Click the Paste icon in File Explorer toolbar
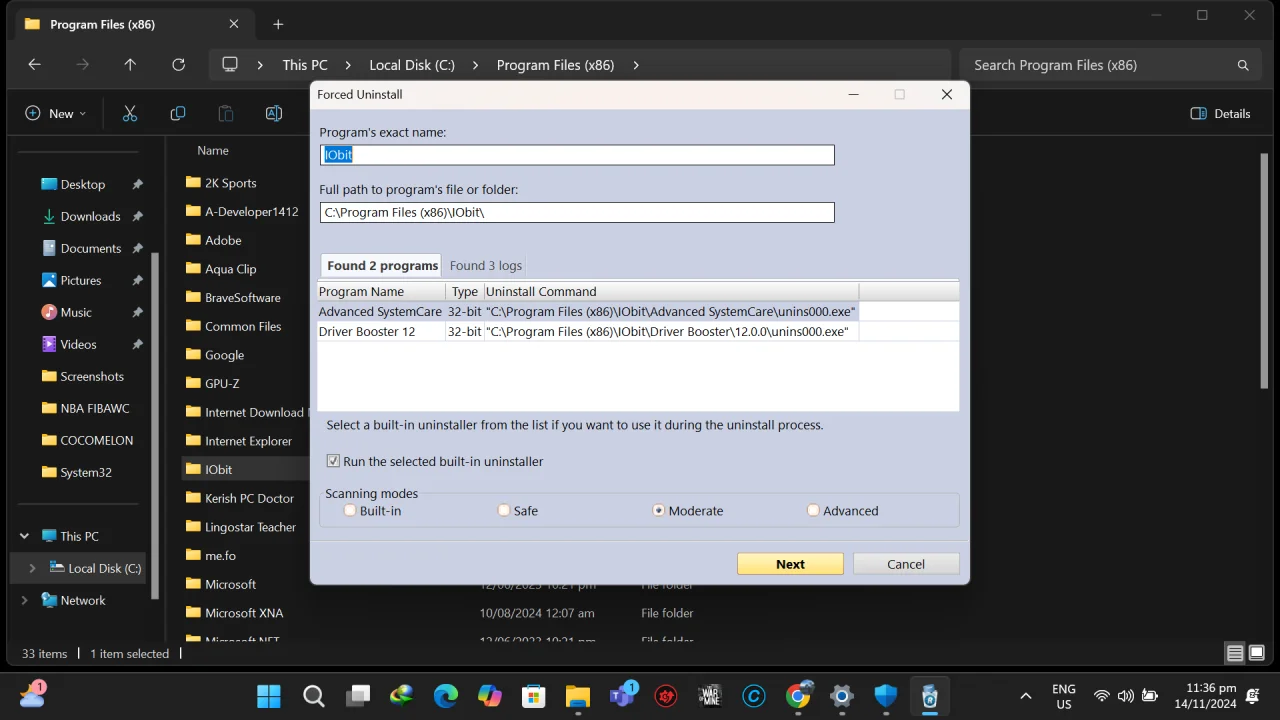The width and height of the screenshot is (1280, 720). pos(226,113)
